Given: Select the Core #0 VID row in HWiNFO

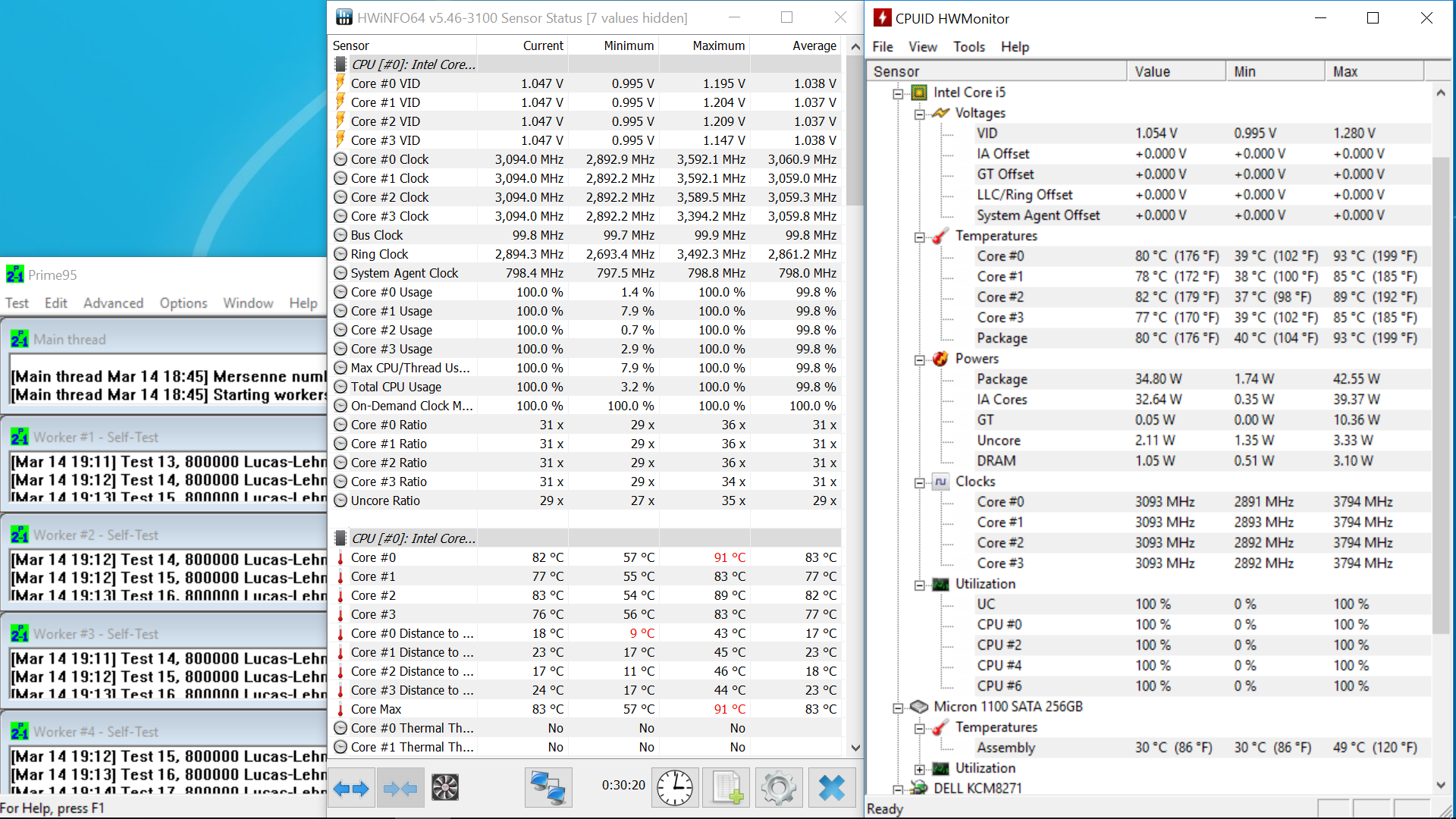Looking at the screenshot, I should pyautogui.click(x=585, y=83).
